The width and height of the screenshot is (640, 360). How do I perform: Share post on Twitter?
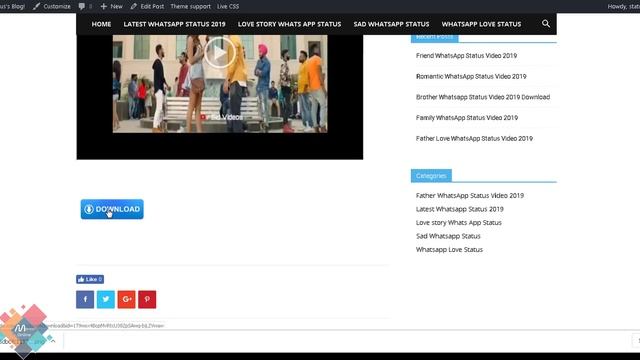tap(106, 299)
